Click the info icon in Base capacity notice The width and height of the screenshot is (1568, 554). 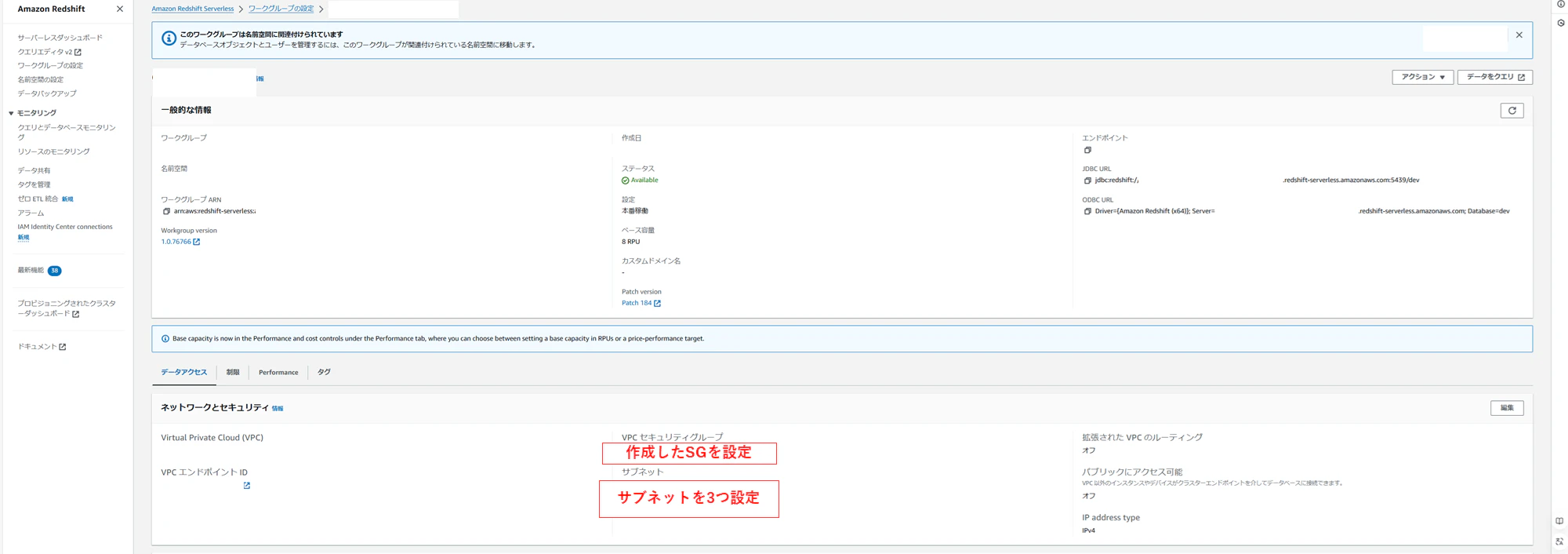pos(165,339)
